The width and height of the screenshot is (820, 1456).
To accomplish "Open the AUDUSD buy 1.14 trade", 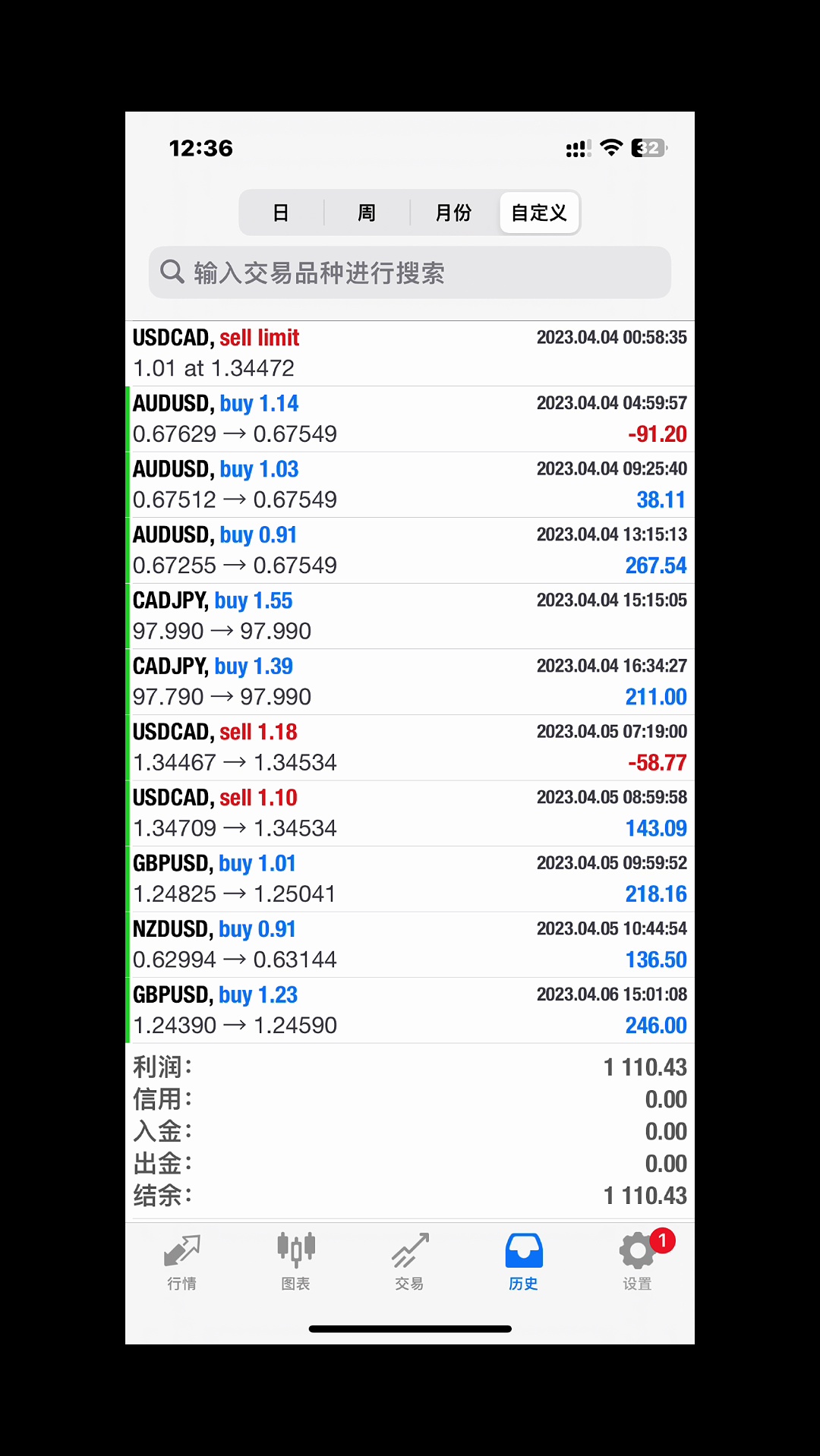I will click(410, 419).
